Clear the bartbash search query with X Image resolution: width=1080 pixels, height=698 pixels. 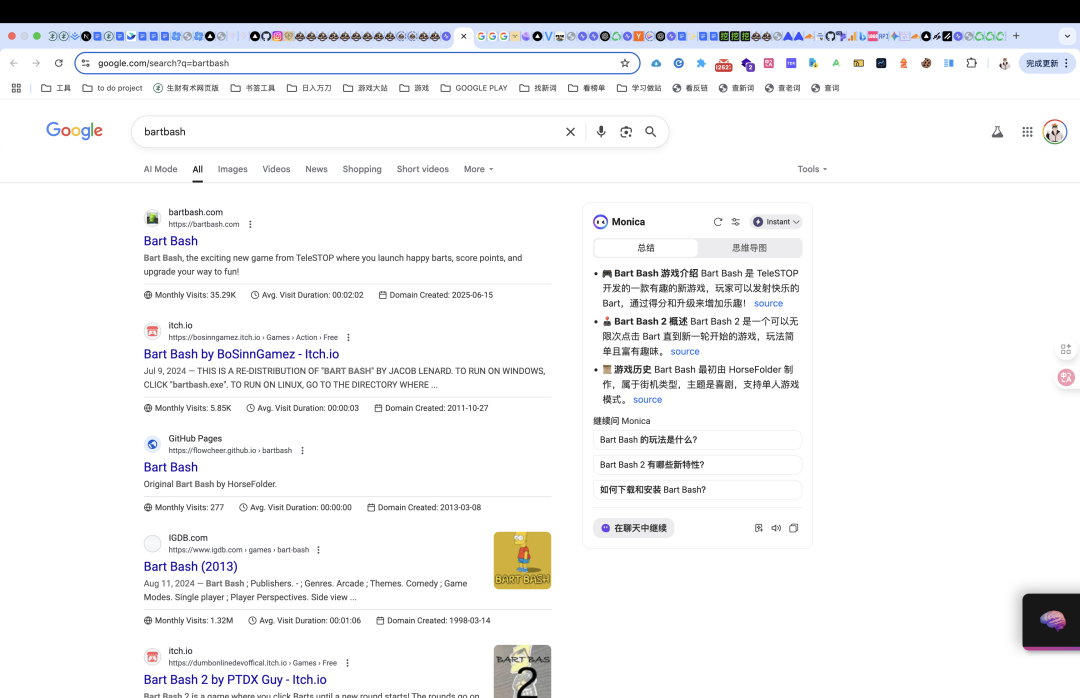coord(570,132)
